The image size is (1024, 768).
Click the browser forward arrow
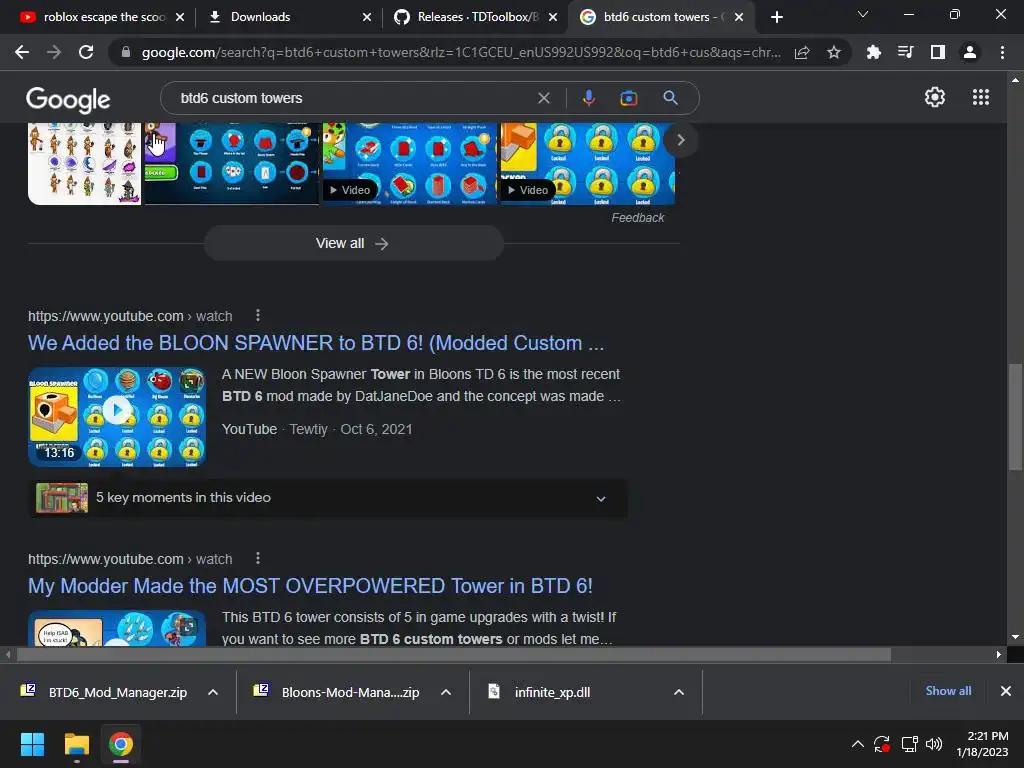click(x=54, y=52)
